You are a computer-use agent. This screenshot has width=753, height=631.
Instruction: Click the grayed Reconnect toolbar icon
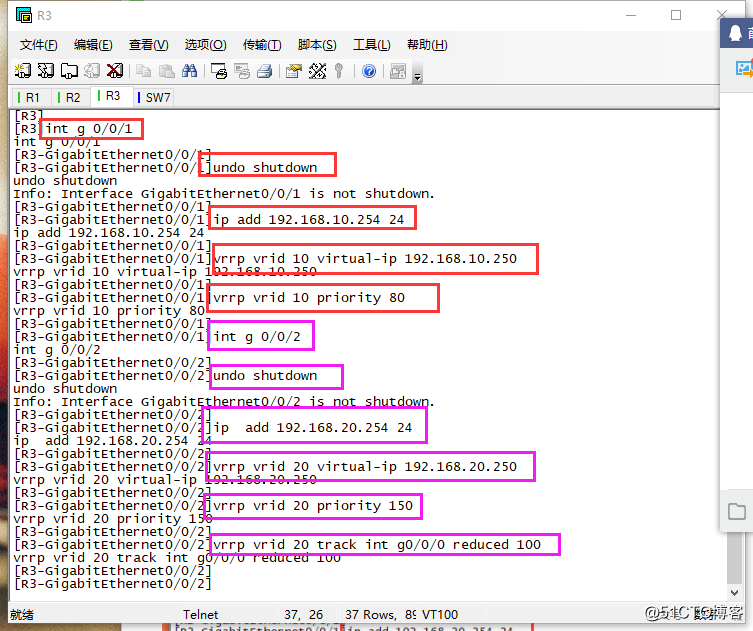click(x=92, y=71)
